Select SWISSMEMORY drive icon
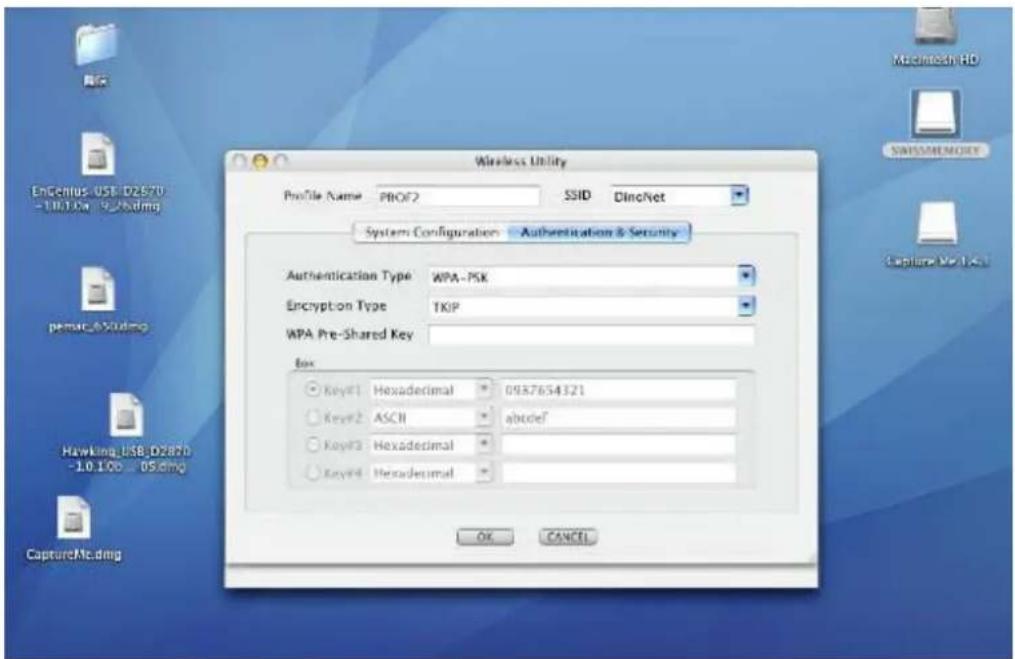1015x659 pixels. pos(935,114)
